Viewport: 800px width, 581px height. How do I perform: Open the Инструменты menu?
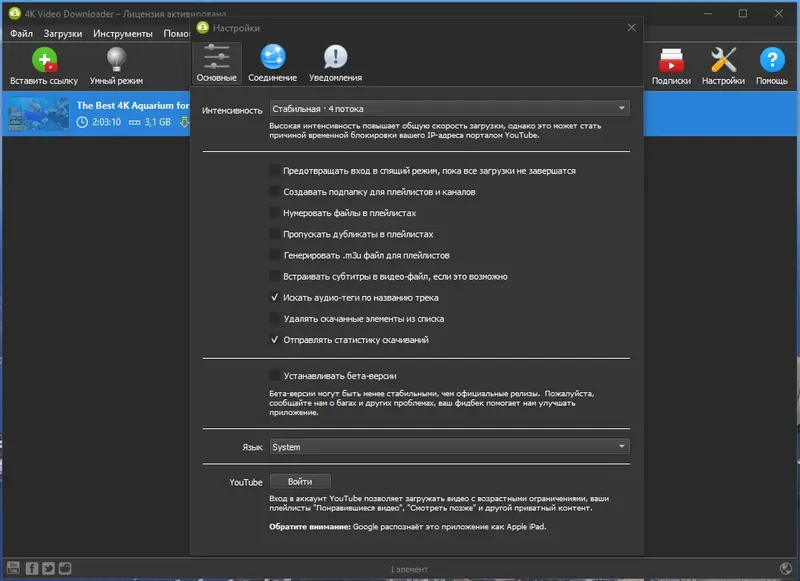point(122,34)
